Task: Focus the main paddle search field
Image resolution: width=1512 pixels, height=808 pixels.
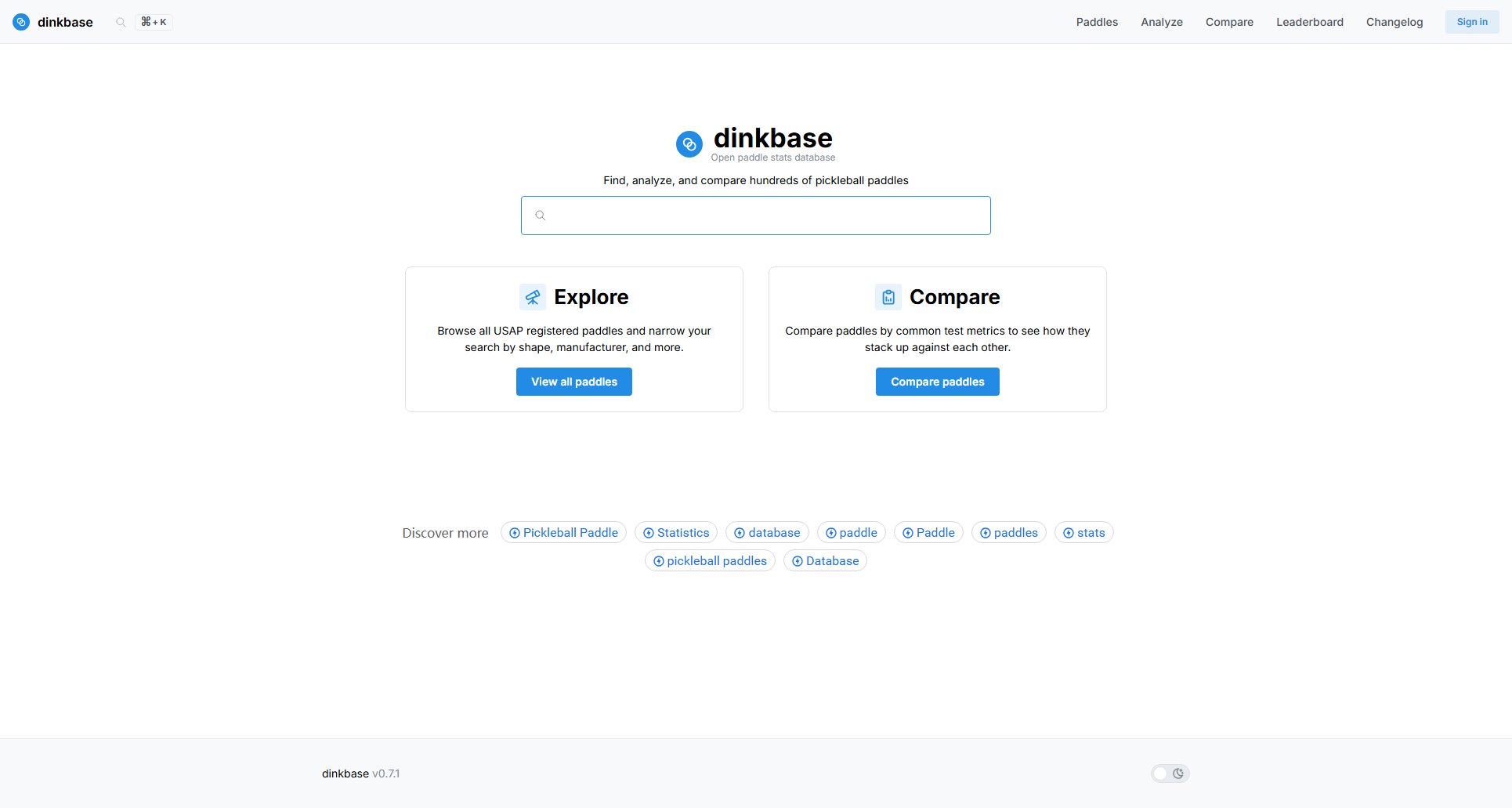Action: (756, 216)
